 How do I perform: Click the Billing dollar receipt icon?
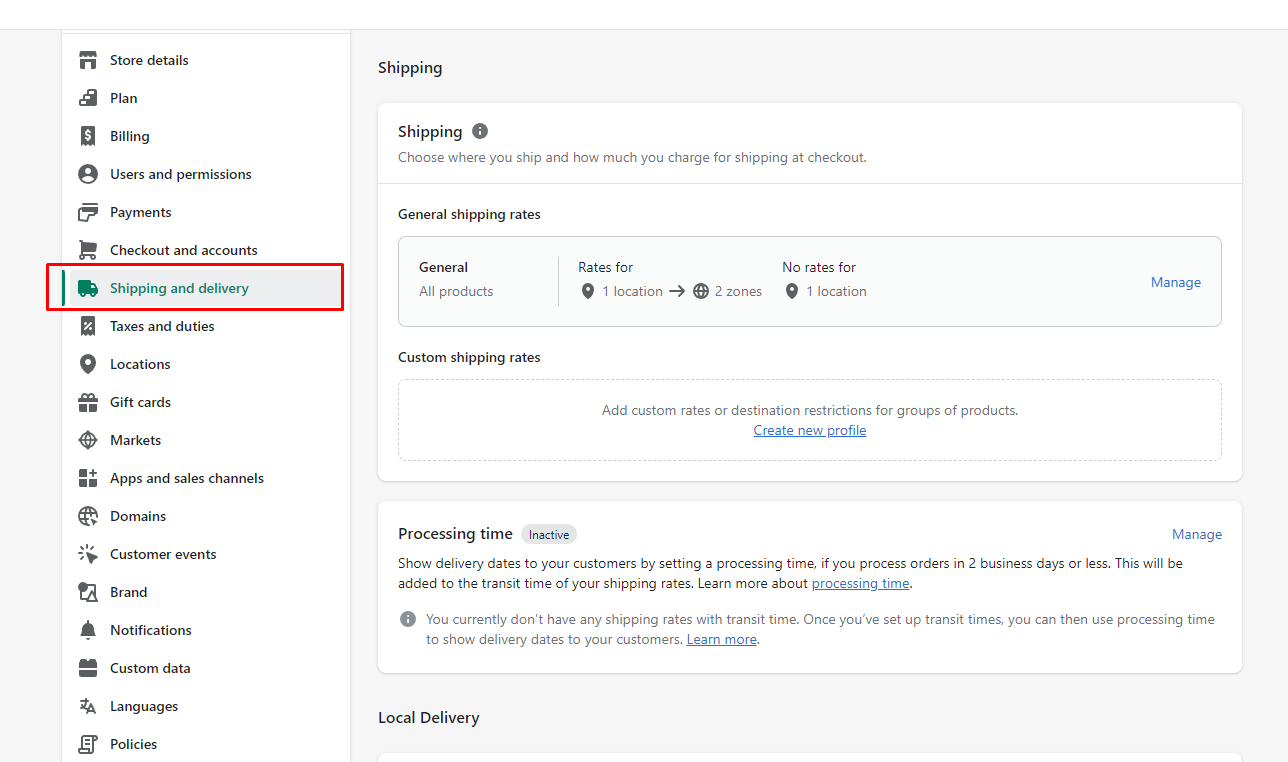[88, 136]
